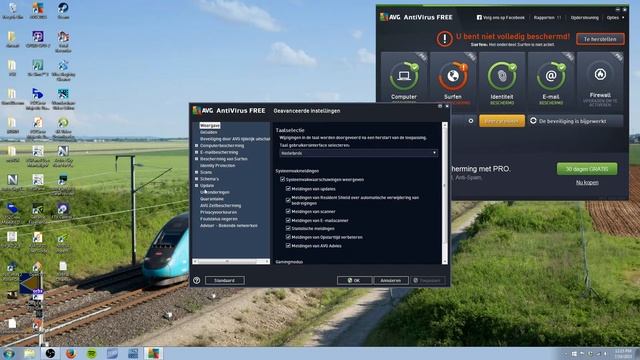The image size is (640, 360).
Task: Launch Firefox from the taskbar
Action: 71,353
